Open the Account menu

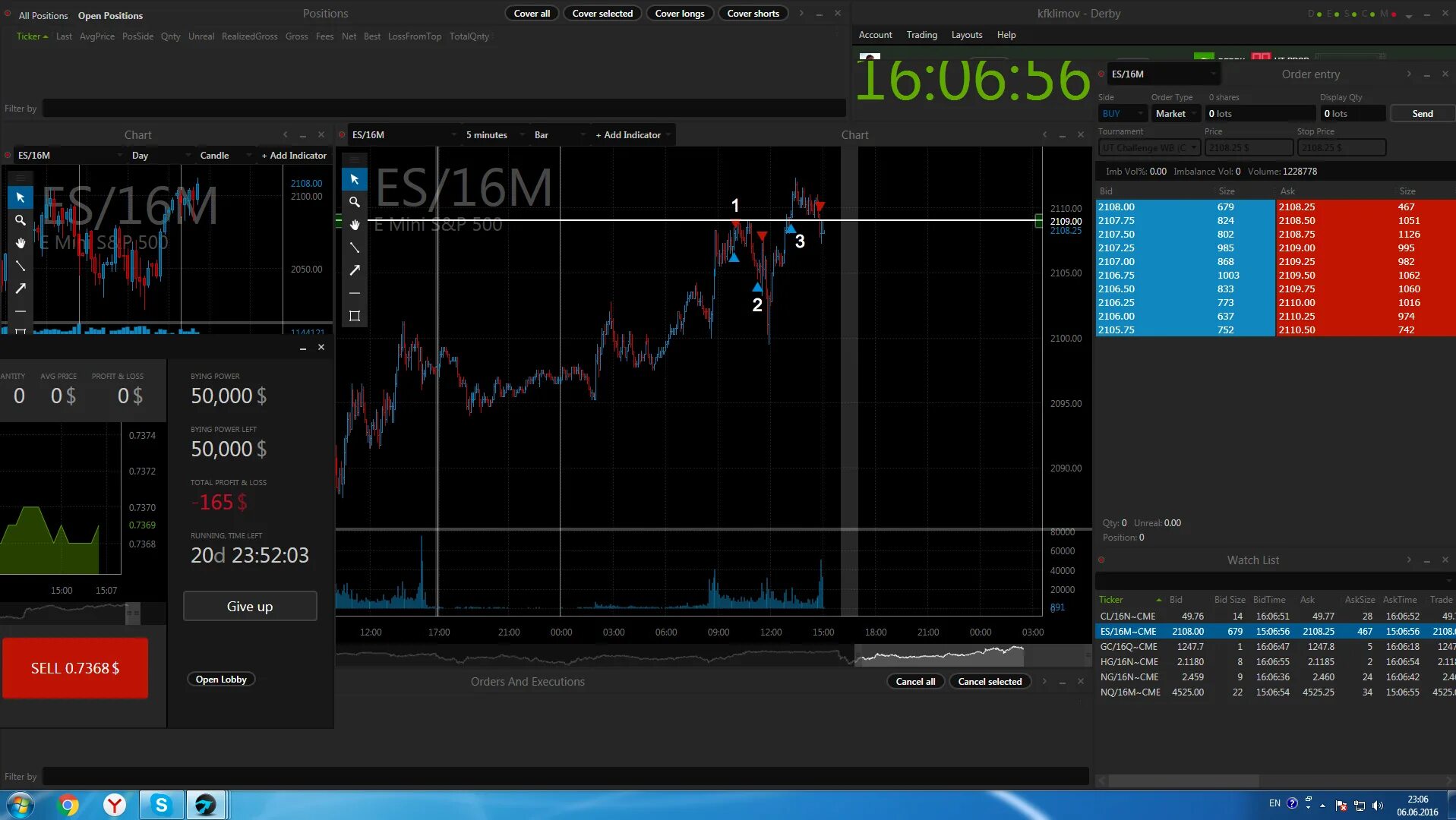coord(875,35)
